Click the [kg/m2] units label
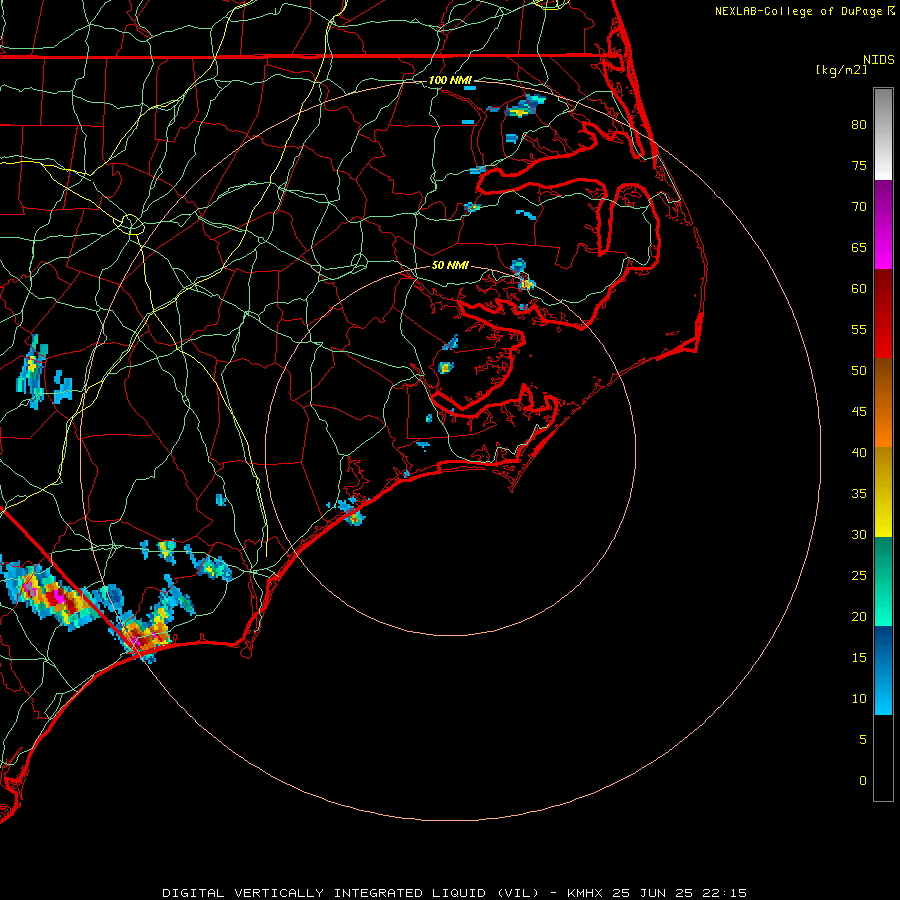 coord(841,70)
